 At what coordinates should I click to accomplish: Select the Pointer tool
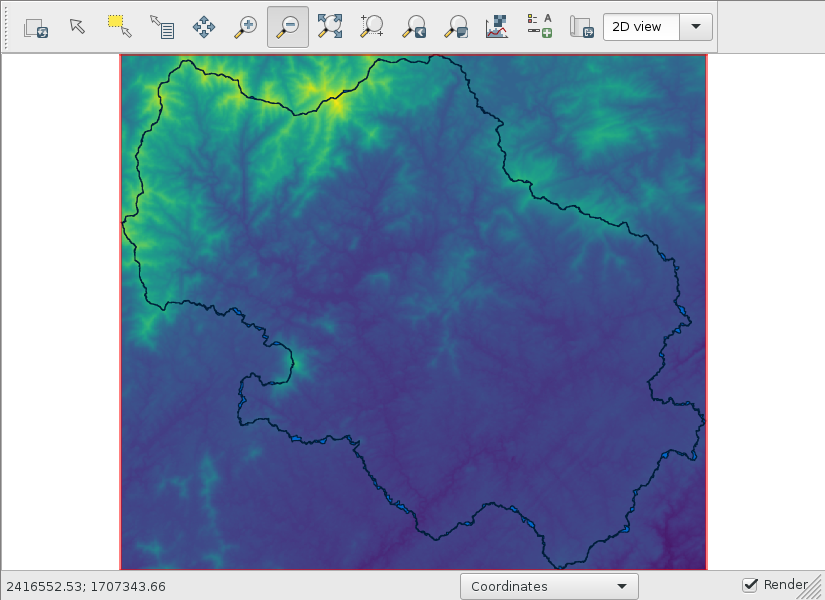coord(78,27)
